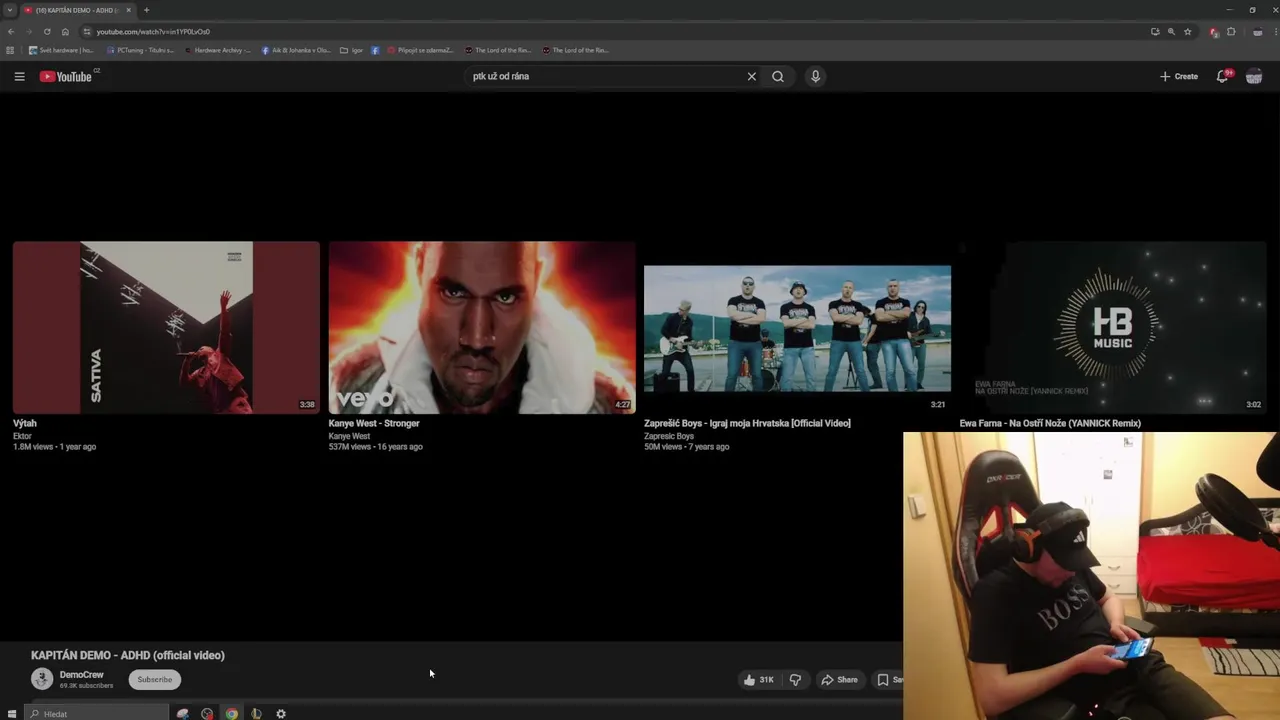Dislike the video with the thumbs-down

pyautogui.click(x=795, y=680)
